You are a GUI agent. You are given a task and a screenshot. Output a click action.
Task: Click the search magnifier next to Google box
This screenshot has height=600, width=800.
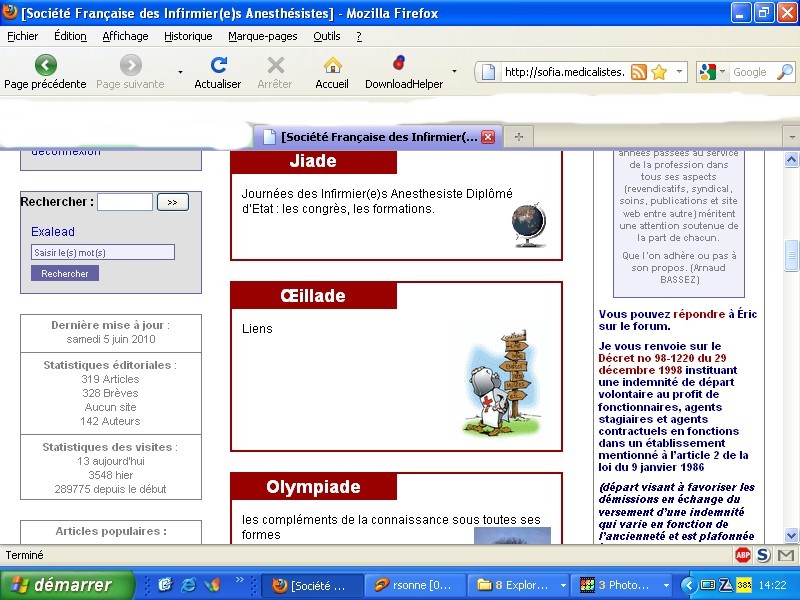coord(785,72)
